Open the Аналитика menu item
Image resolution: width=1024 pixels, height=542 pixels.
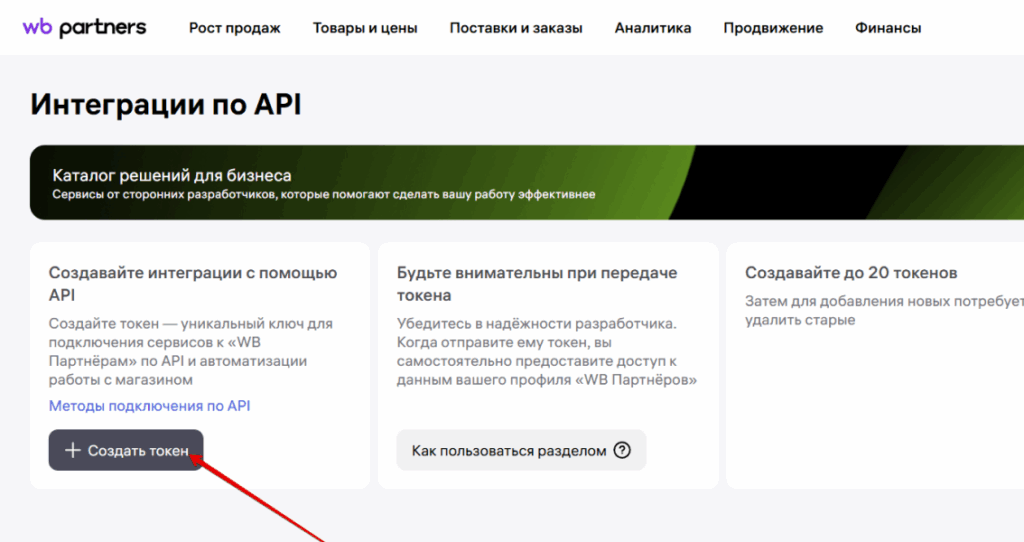point(653,28)
